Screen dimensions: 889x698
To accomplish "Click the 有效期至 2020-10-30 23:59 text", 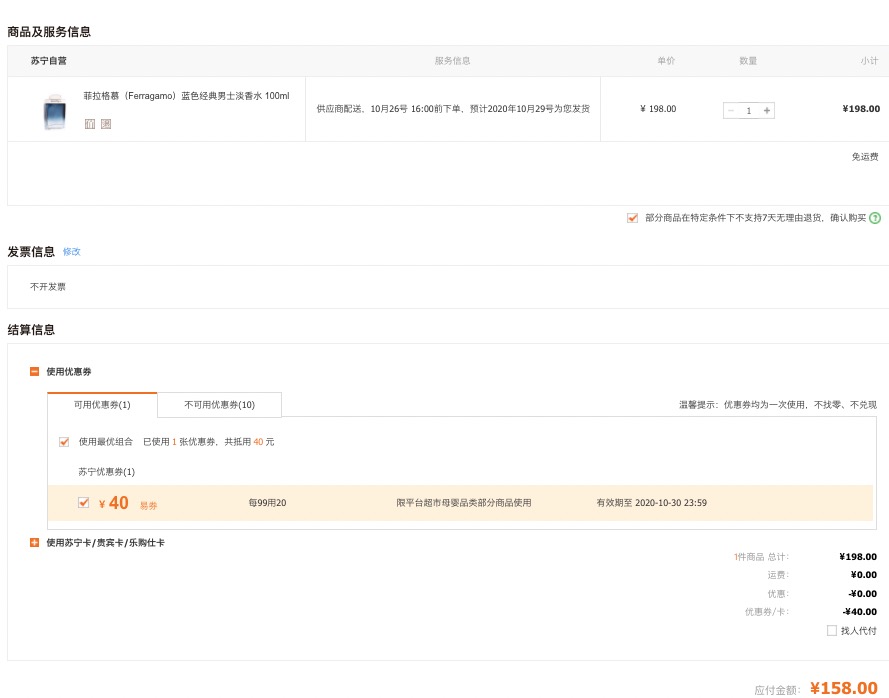I will click(x=651, y=503).
